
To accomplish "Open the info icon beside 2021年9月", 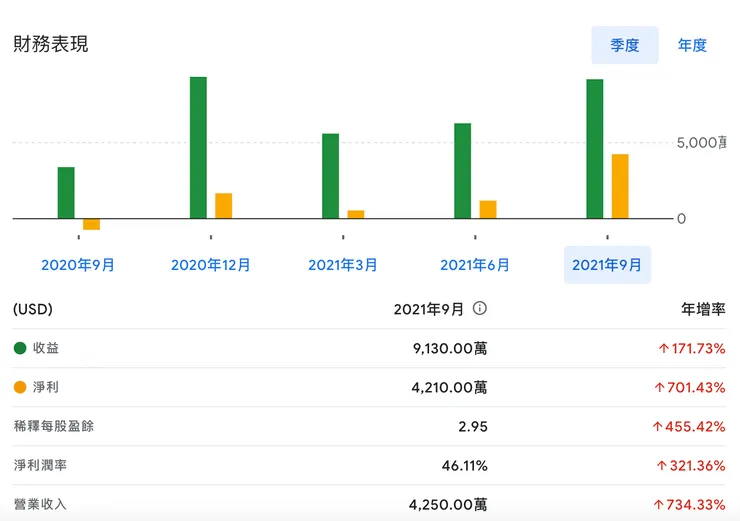I will tap(479, 309).
